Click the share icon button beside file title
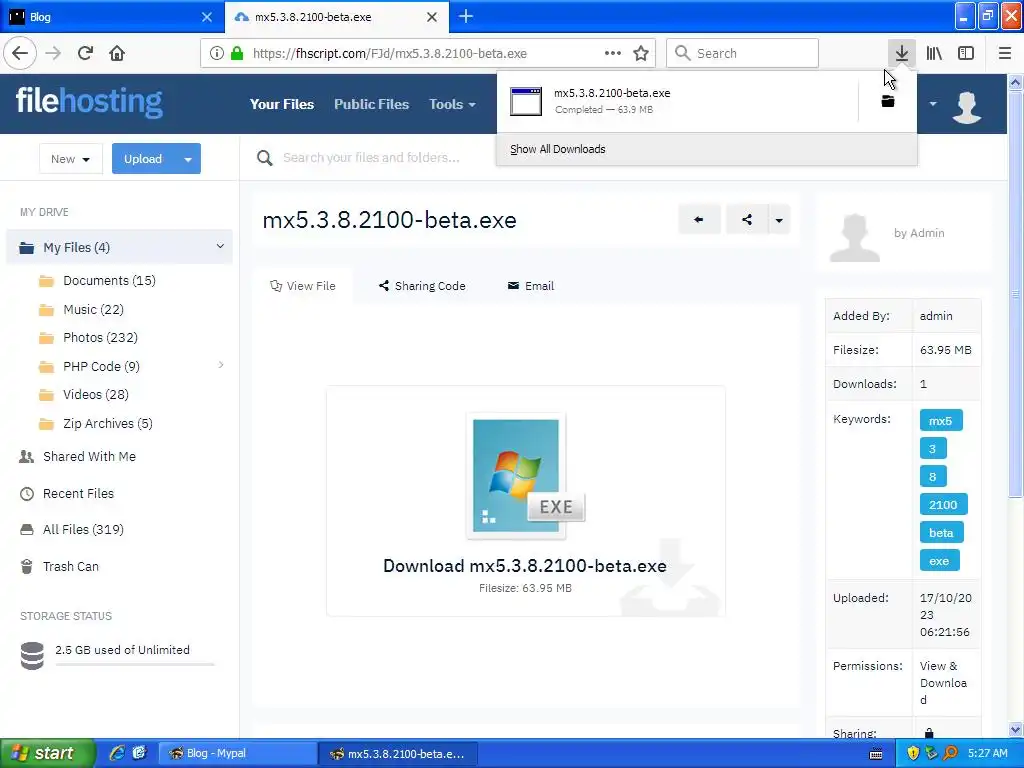This screenshot has height=768, width=1024. click(x=747, y=219)
